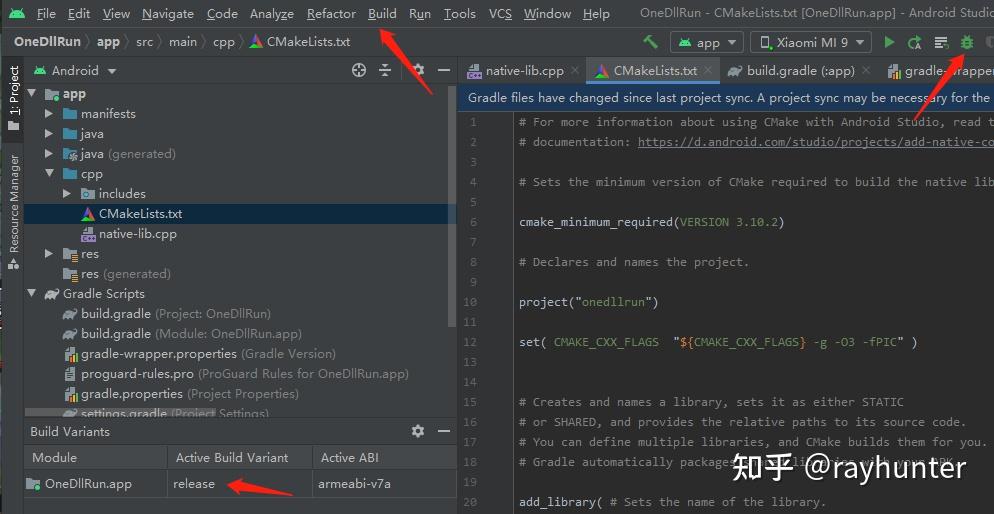This screenshot has width=994, height=514.
Task: Expand the java folder
Action: 49,134
